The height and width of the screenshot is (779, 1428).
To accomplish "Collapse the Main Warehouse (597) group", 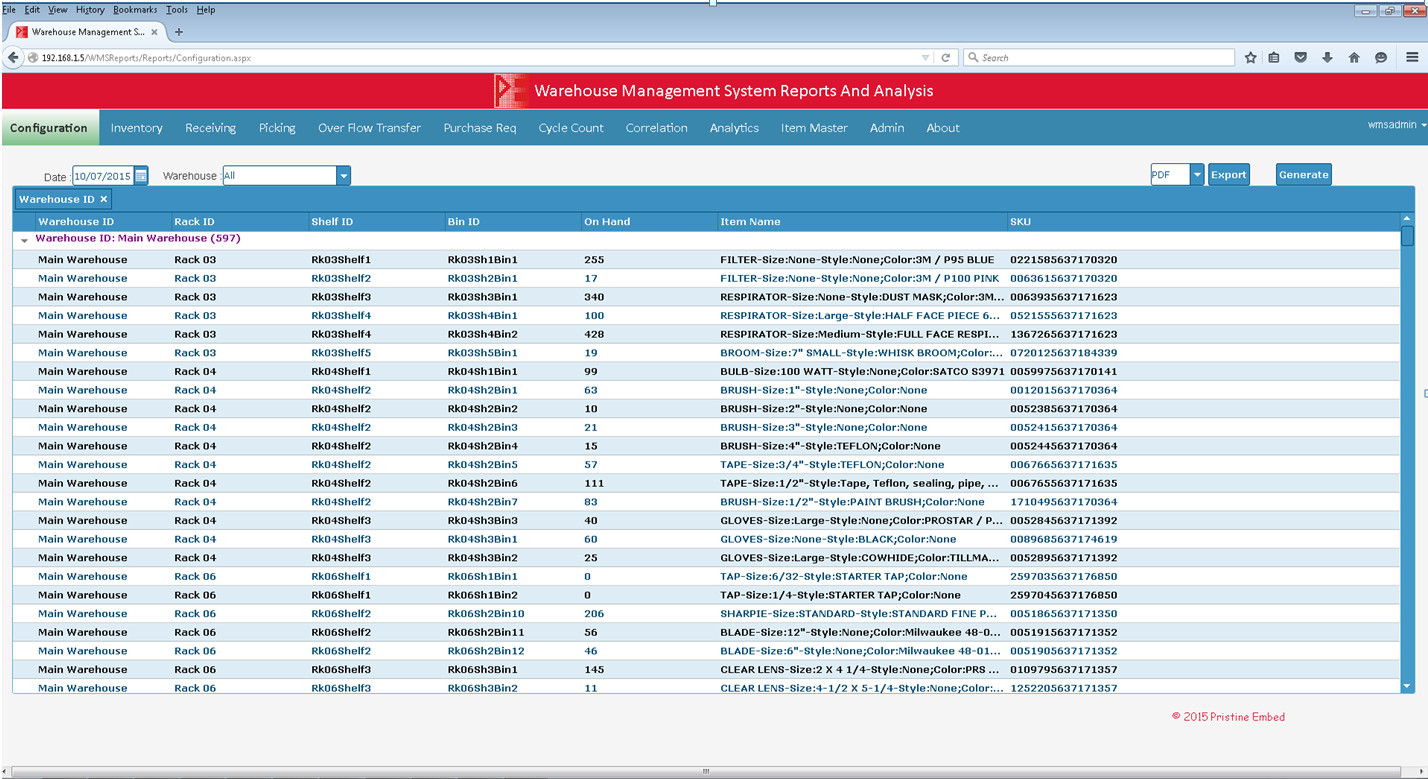I will (24, 240).
